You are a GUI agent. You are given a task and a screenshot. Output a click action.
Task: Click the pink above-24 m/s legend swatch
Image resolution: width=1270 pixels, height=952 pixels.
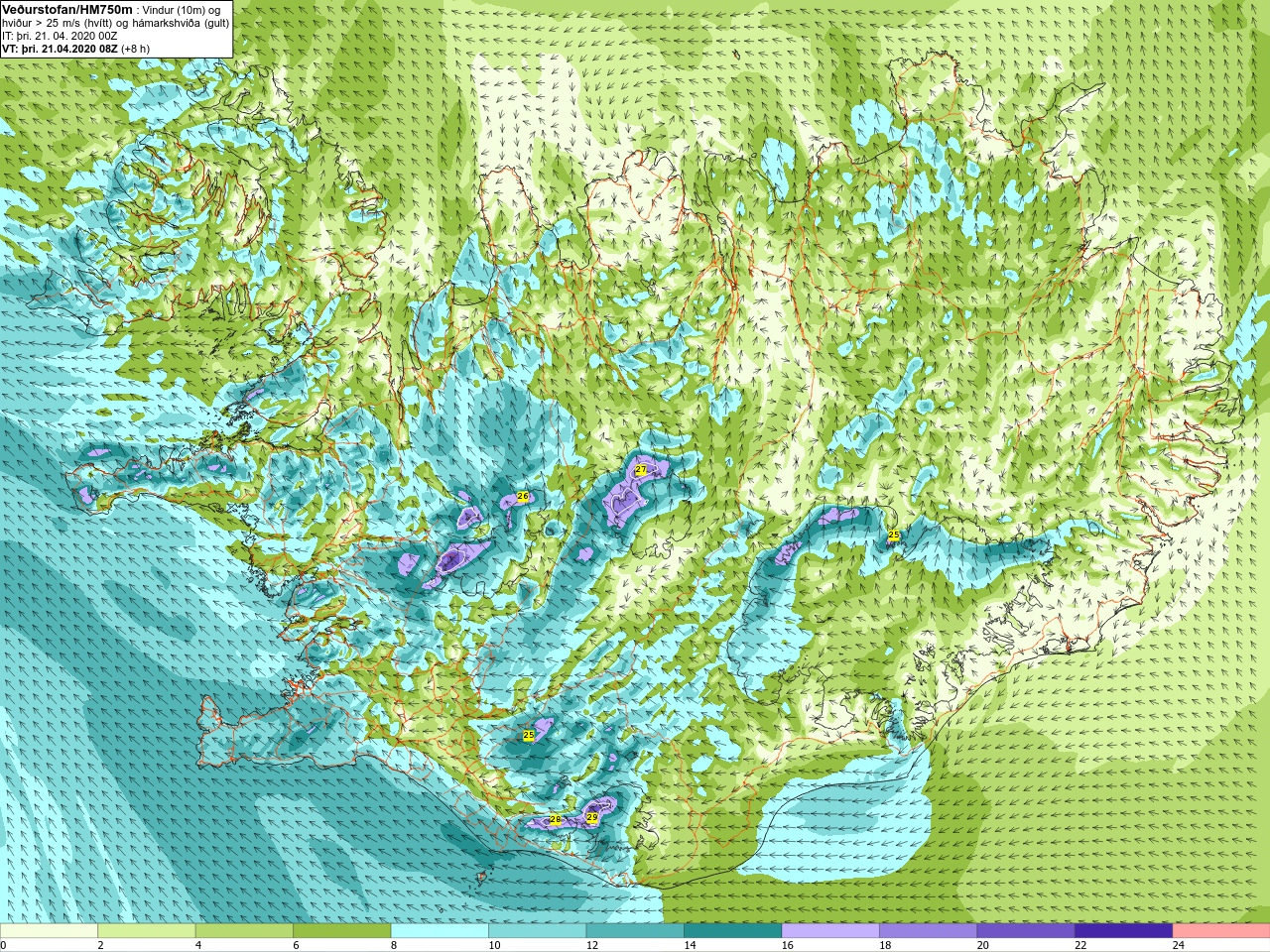point(1221,931)
